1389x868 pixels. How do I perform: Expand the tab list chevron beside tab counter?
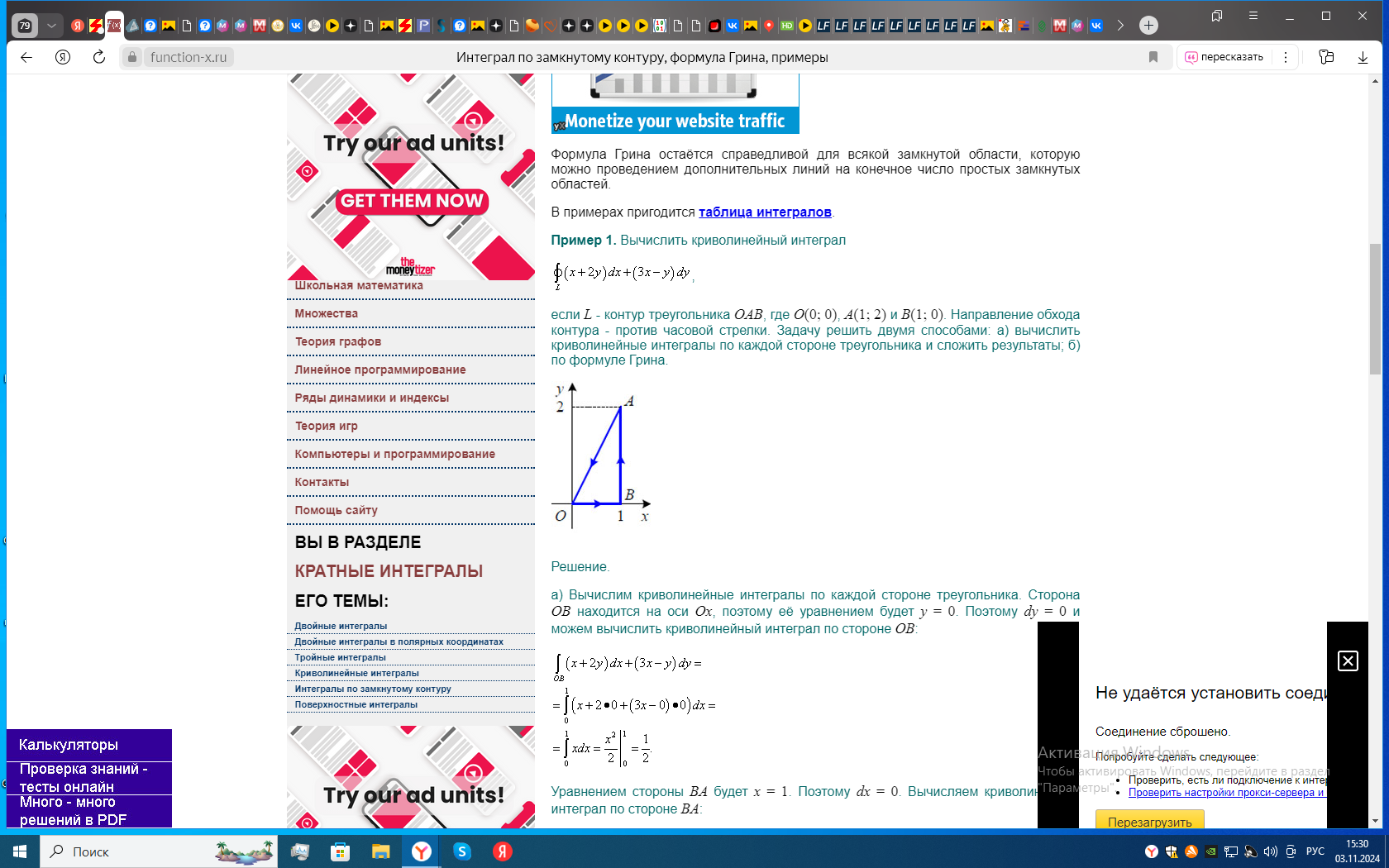[51, 26]
